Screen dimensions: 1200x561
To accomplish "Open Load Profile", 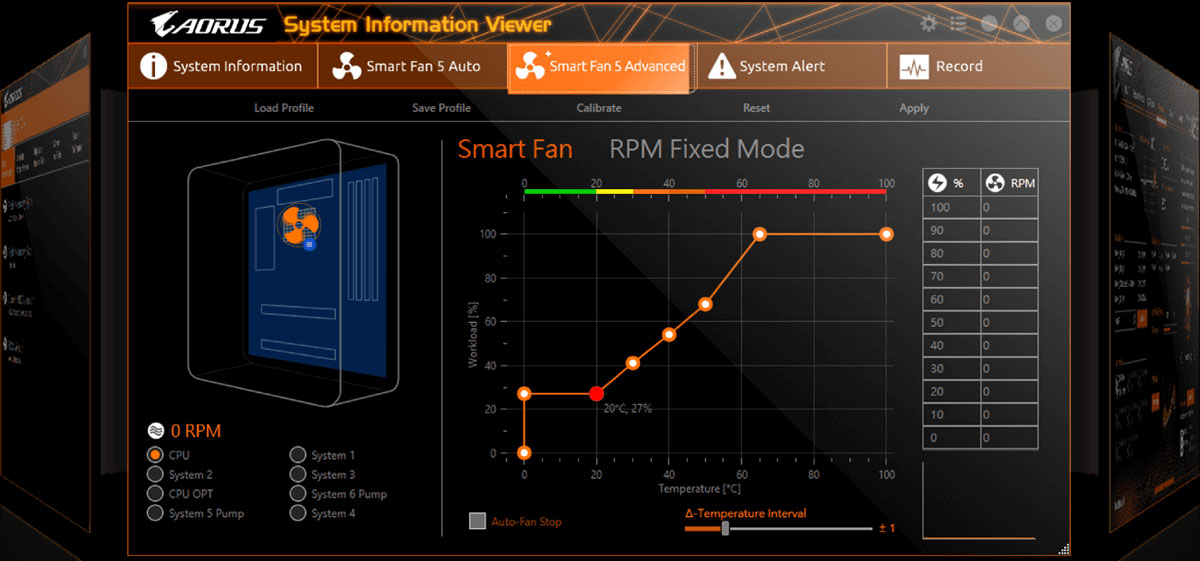I will click(283, 108).
